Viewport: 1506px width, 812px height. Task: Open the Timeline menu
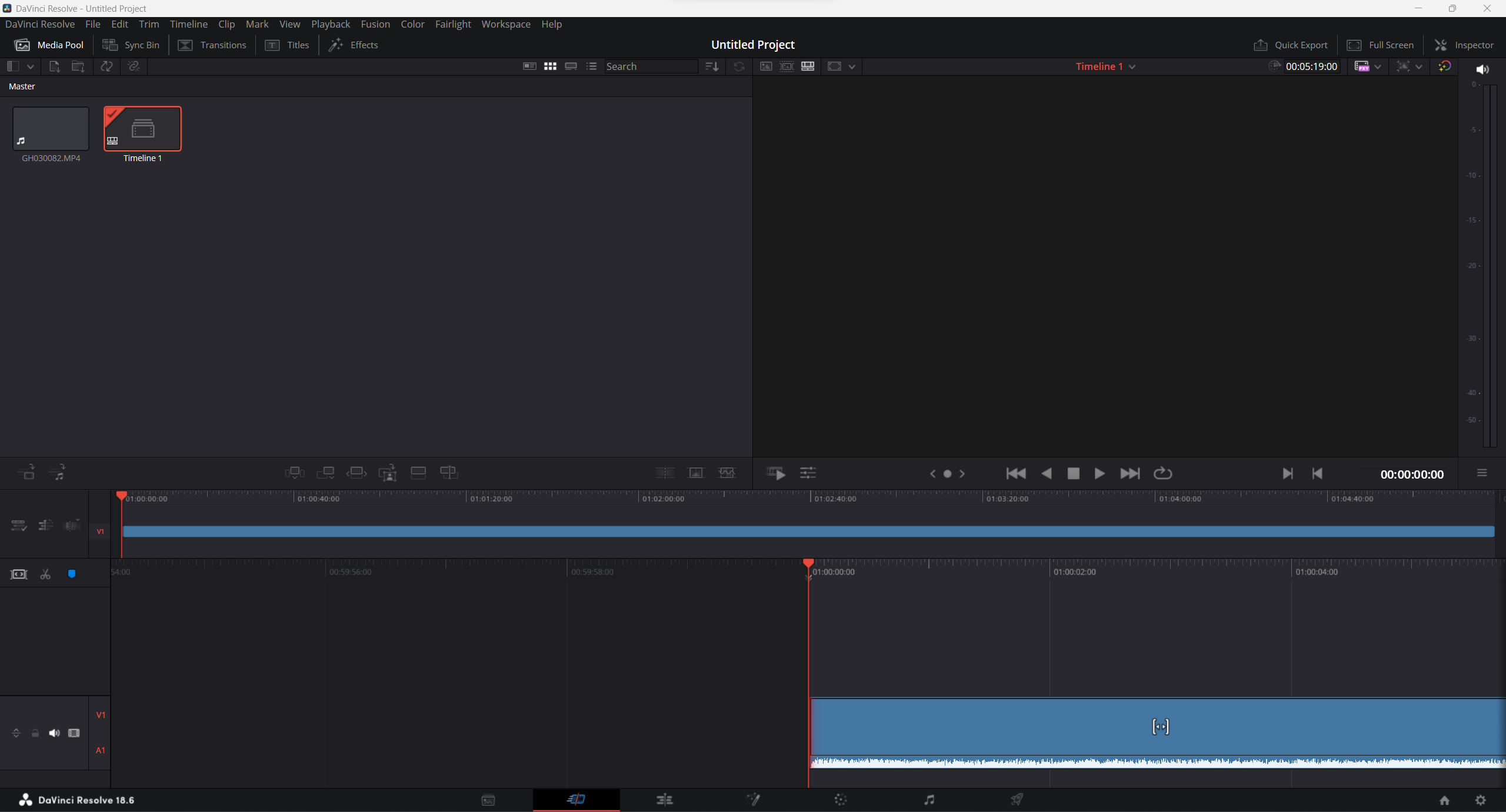point(189,24)
